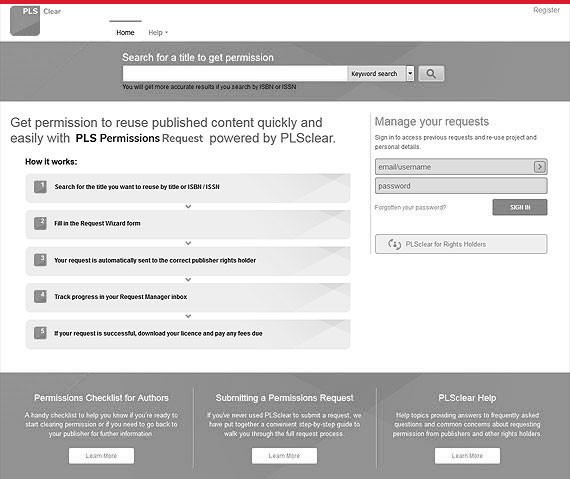Click chevron below Track progress step
This screenshot has height=479, width=570.
pos(188,316)
